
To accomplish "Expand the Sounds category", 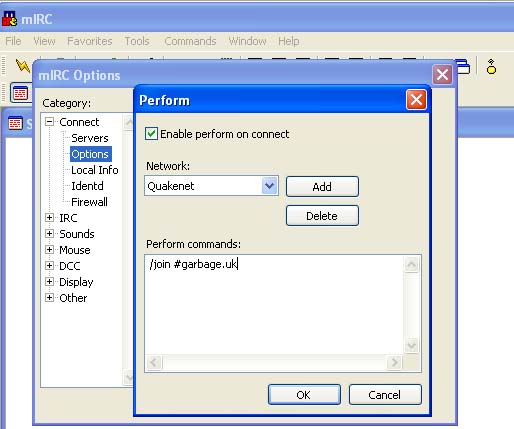I will point(49,234).
